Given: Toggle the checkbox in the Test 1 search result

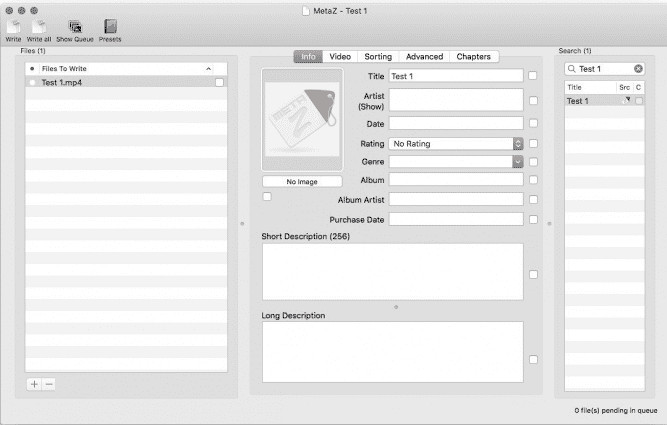Looking at the screenshot, I should click(638, 101).
